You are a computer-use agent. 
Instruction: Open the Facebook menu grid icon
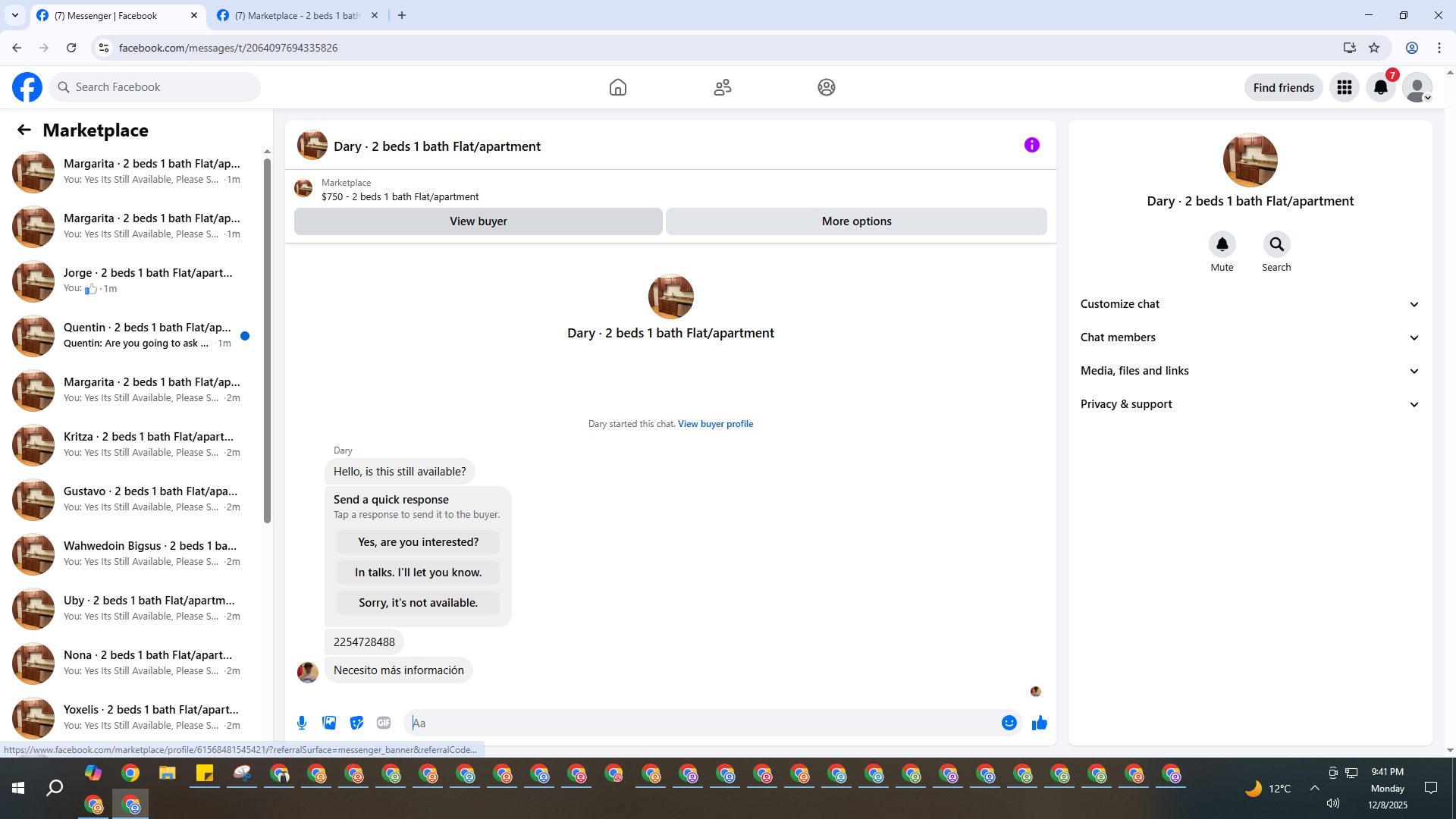(1345, 87)
